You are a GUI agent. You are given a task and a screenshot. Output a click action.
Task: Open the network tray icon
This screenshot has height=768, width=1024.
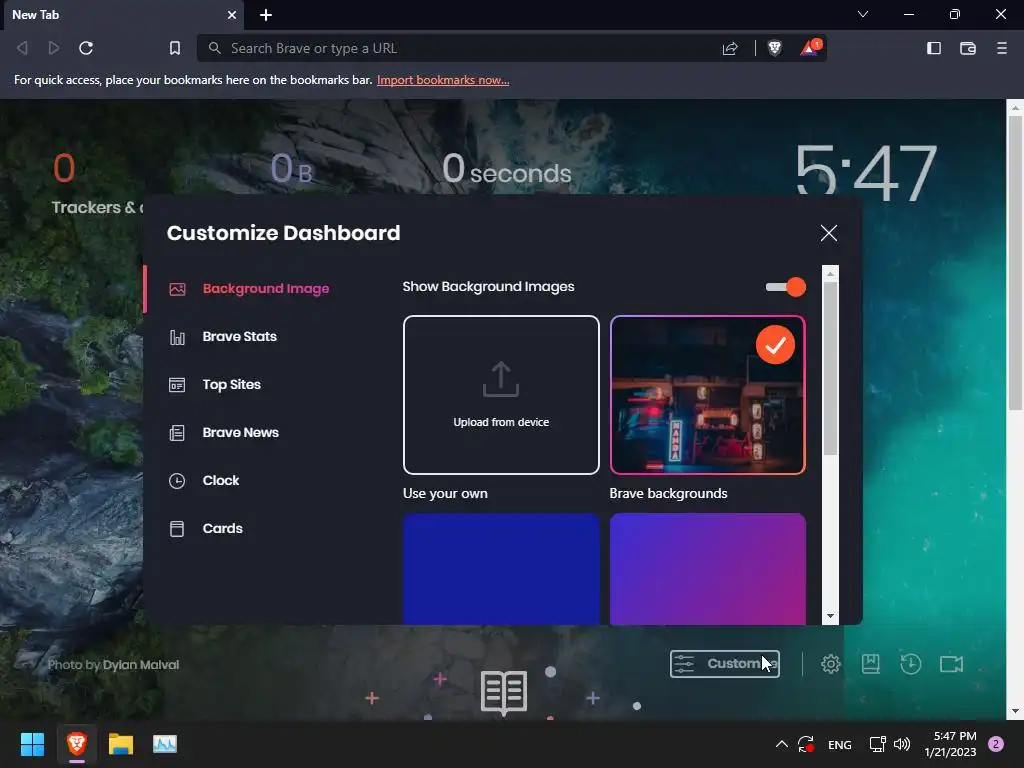[877, 744]
